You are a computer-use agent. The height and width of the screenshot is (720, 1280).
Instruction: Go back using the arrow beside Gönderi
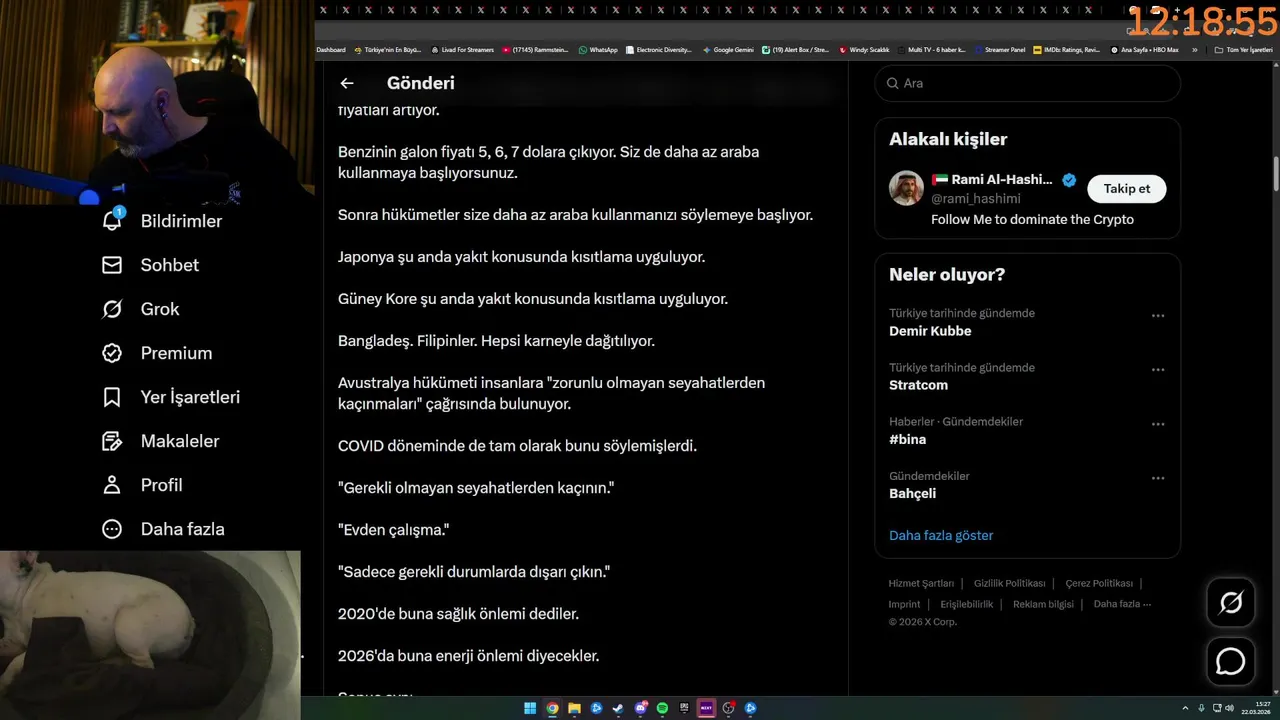pos(347,83)
